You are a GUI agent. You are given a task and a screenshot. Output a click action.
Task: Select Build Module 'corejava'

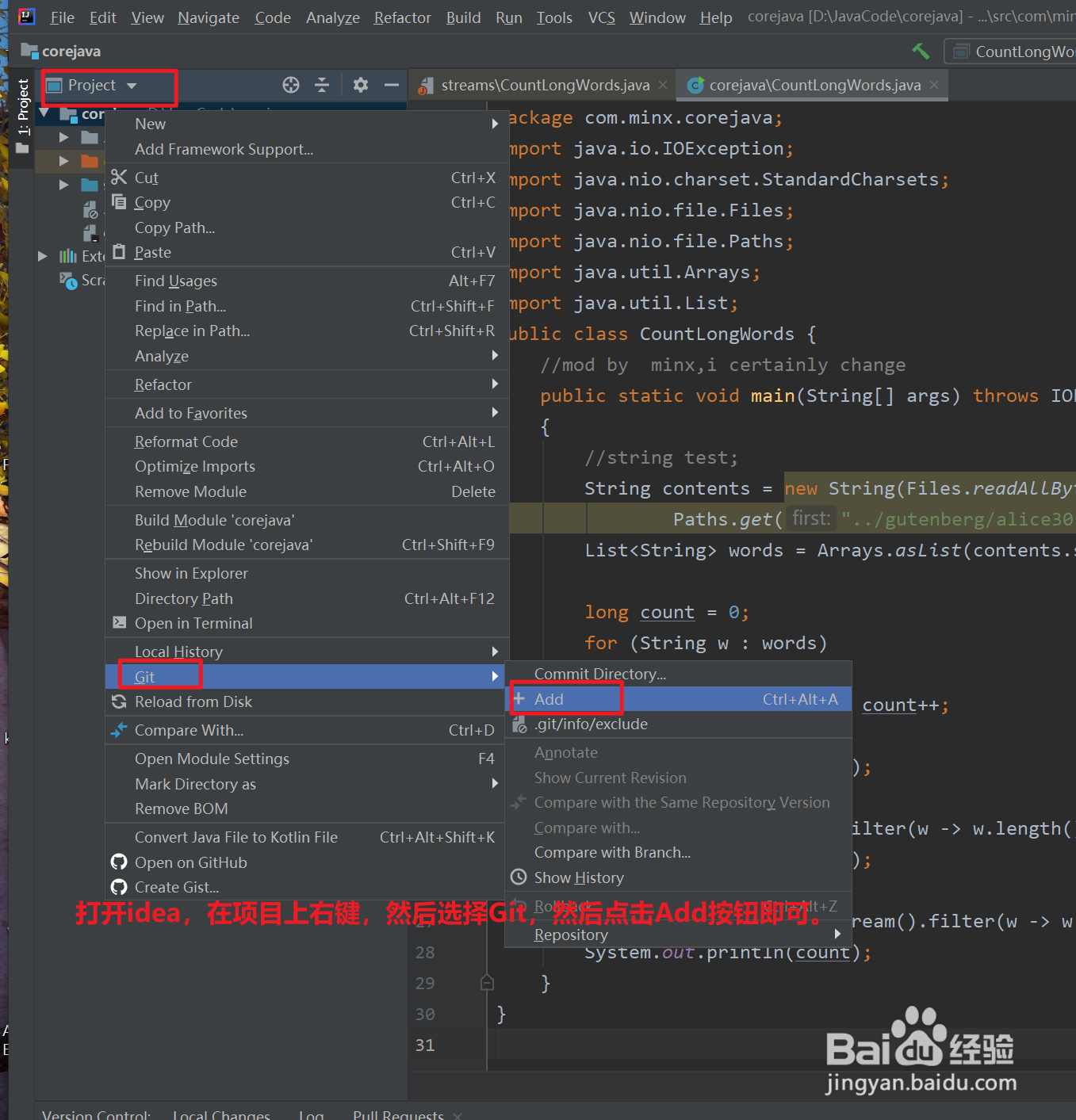click(x=307, y=520)
